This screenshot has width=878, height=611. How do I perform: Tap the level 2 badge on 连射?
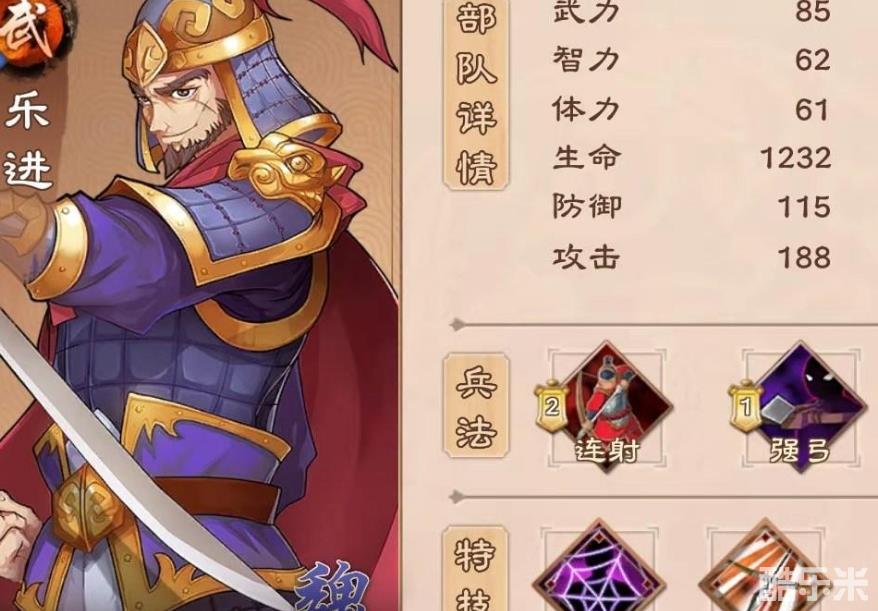[x=552, y=406]
